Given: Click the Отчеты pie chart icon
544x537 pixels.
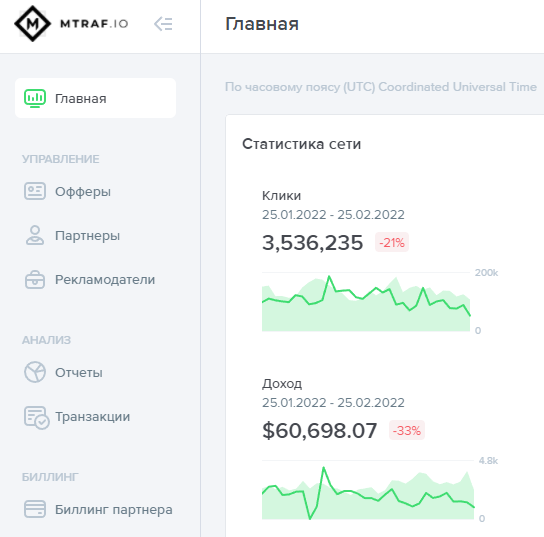Looking at the screenshot, I should (x=35, y=372).
